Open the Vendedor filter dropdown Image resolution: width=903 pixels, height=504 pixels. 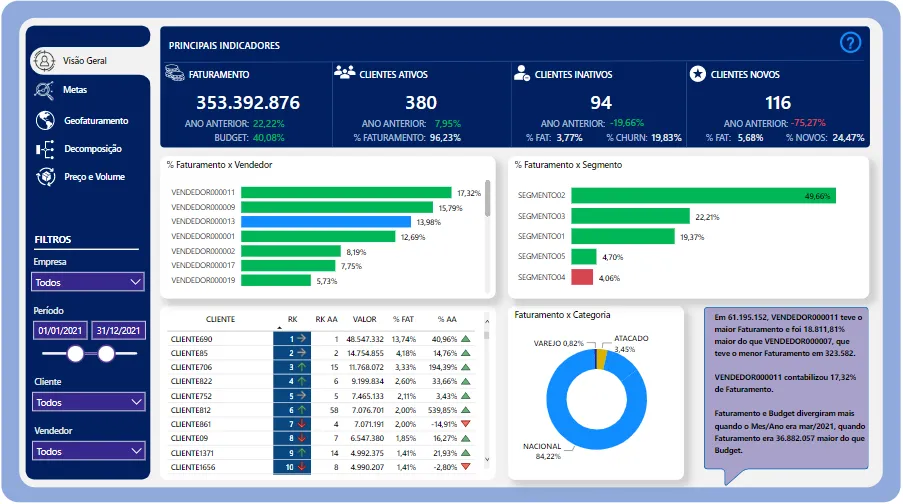(x=88, y=451)
